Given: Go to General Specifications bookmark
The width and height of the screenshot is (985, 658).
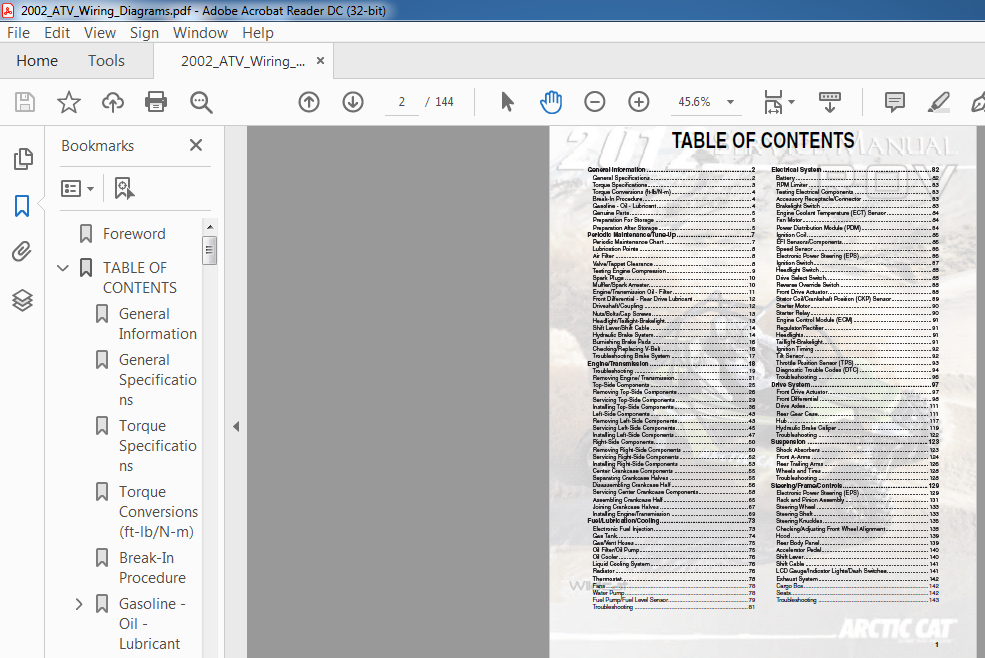Looking at the screenshot, I should [x=158, y=380].
